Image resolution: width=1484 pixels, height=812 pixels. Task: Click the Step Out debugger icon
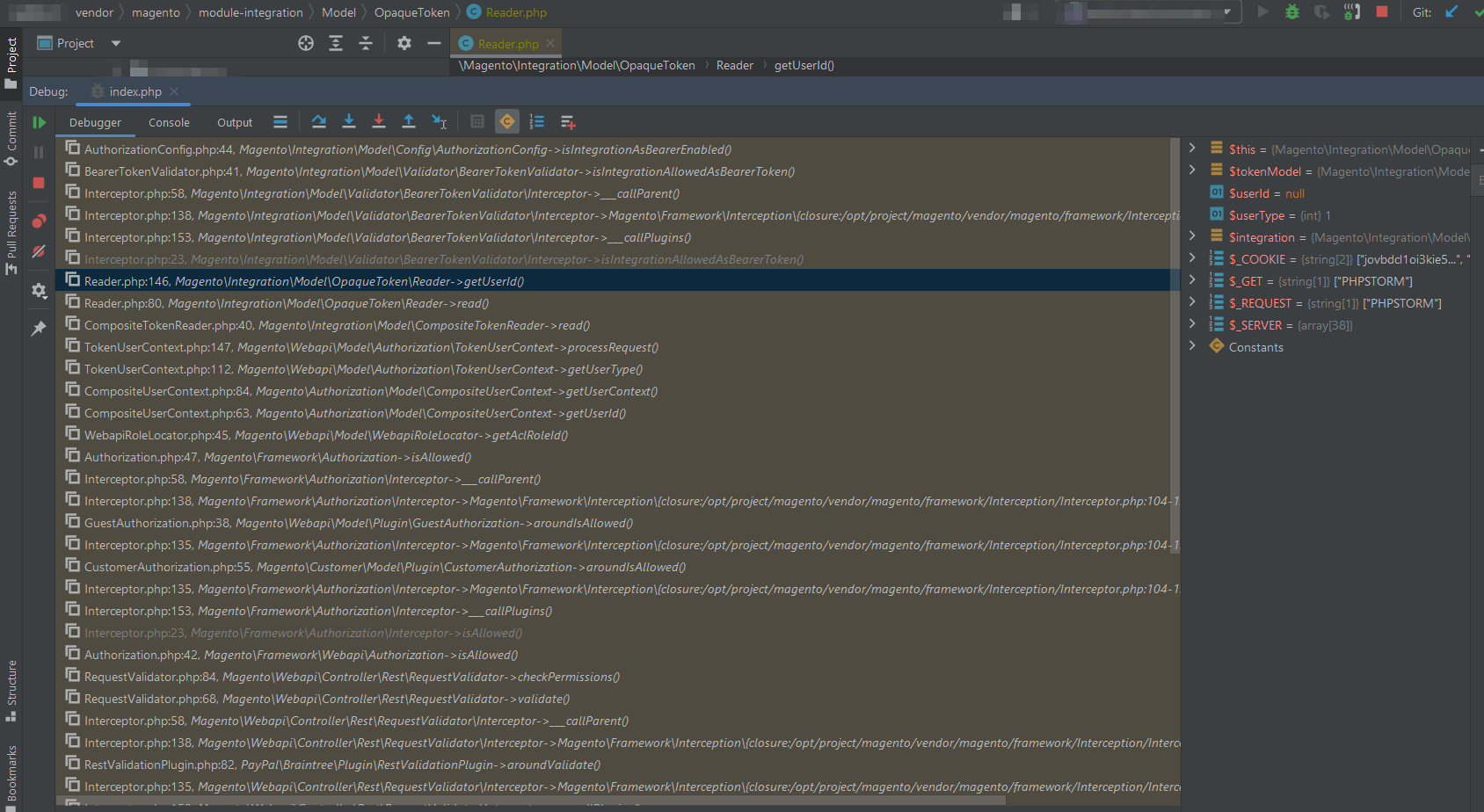tap(409, 122)
